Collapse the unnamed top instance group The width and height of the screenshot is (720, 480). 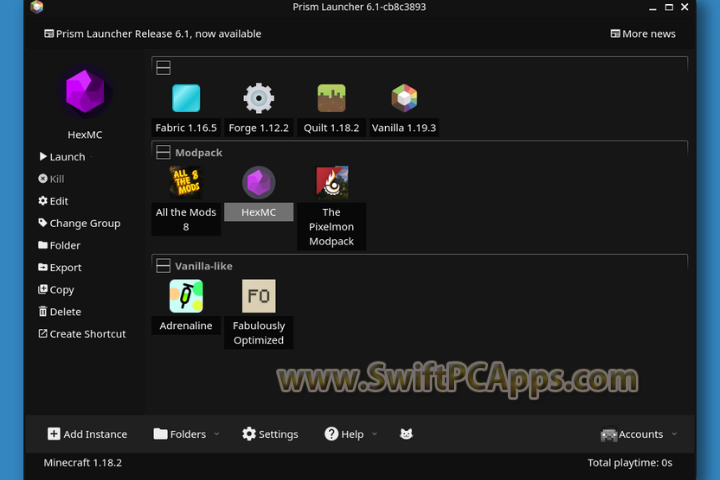click(163, 68)
